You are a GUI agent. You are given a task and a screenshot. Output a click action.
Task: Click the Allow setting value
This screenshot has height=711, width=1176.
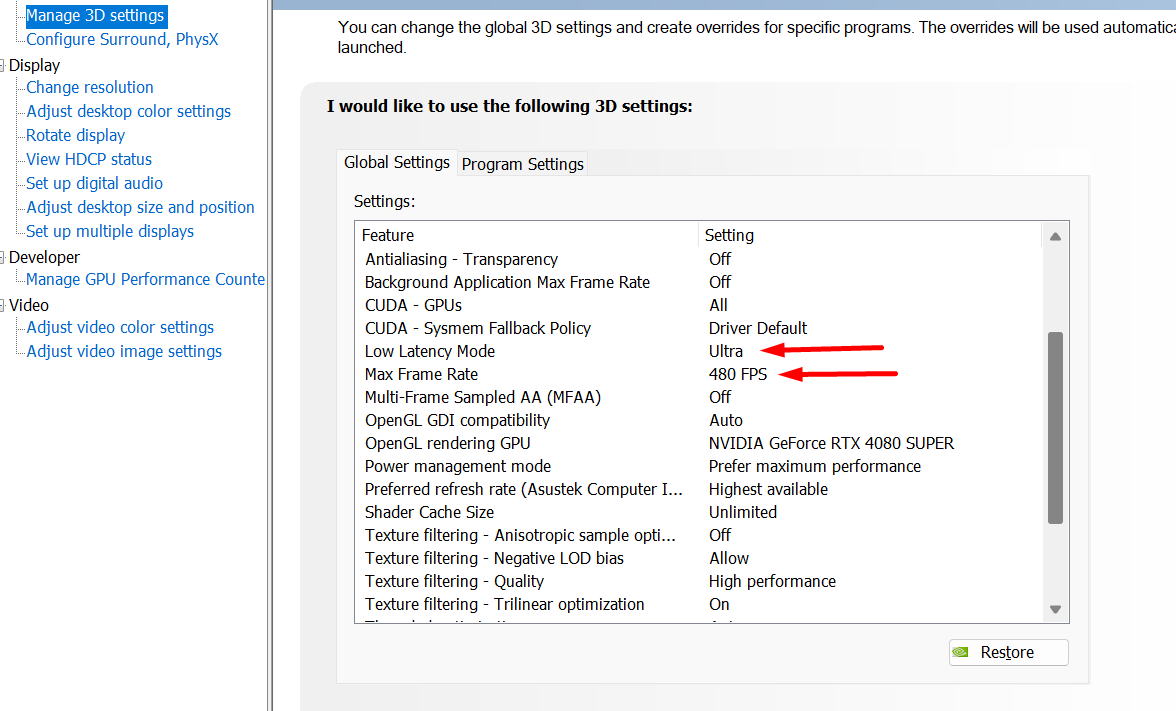click(x=729, y=559)
